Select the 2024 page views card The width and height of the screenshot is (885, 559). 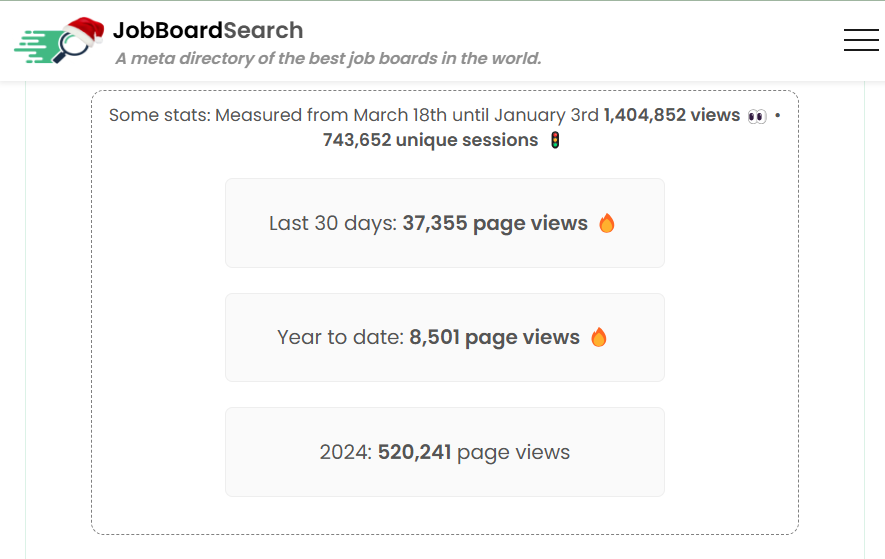click(445, 452)
